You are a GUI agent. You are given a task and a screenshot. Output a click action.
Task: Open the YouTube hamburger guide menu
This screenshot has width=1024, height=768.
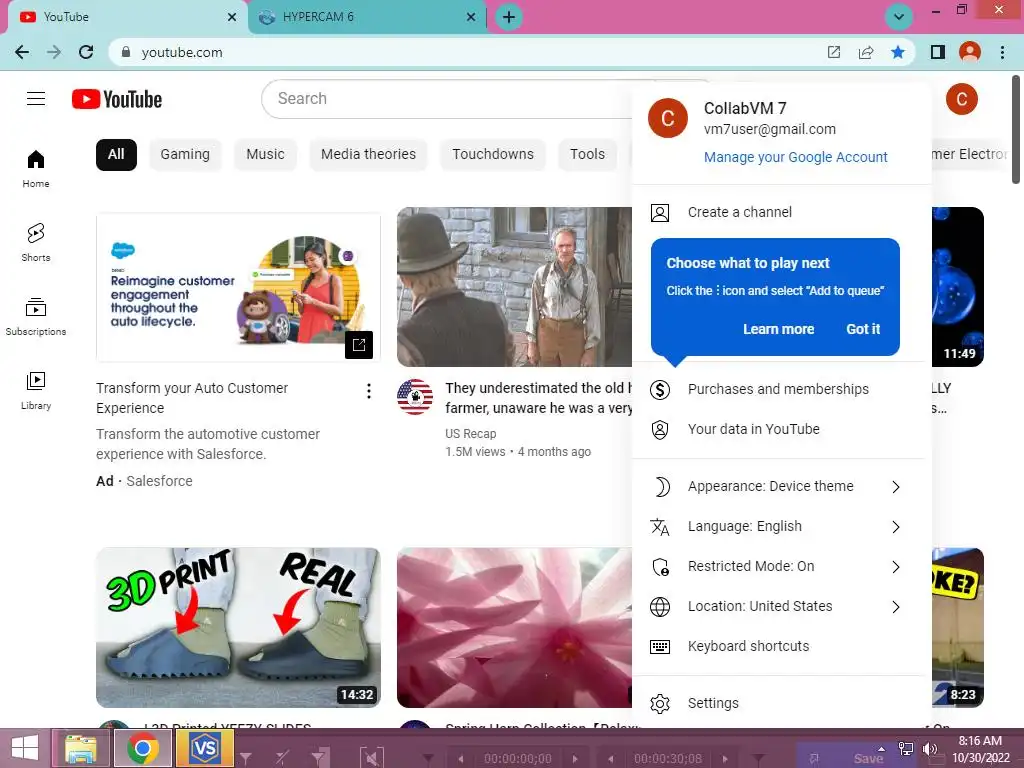click(36, 99)
